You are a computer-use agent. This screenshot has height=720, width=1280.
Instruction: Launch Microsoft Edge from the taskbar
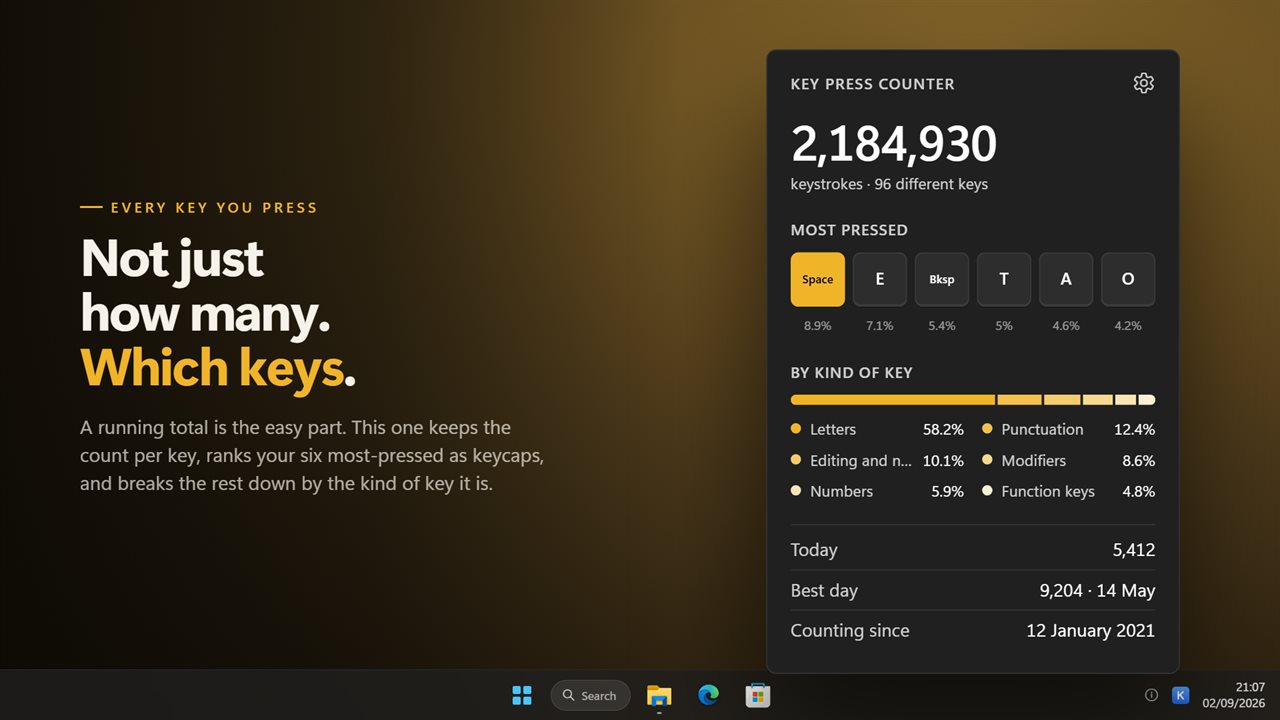pos(708,695)
